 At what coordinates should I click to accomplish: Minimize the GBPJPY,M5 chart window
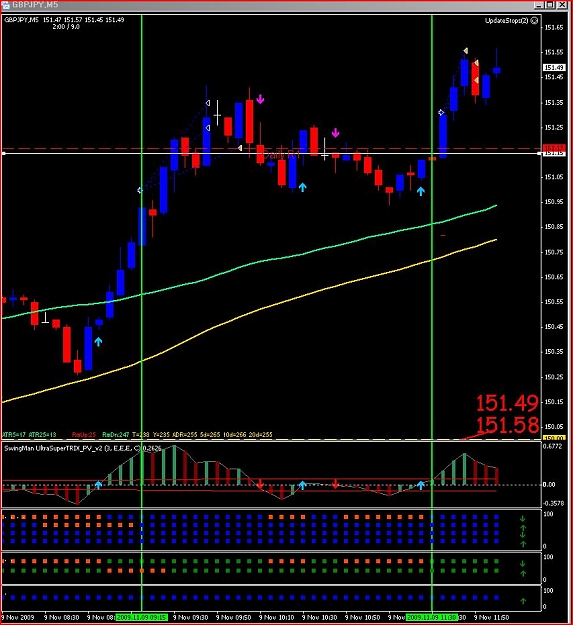[539, 5]
